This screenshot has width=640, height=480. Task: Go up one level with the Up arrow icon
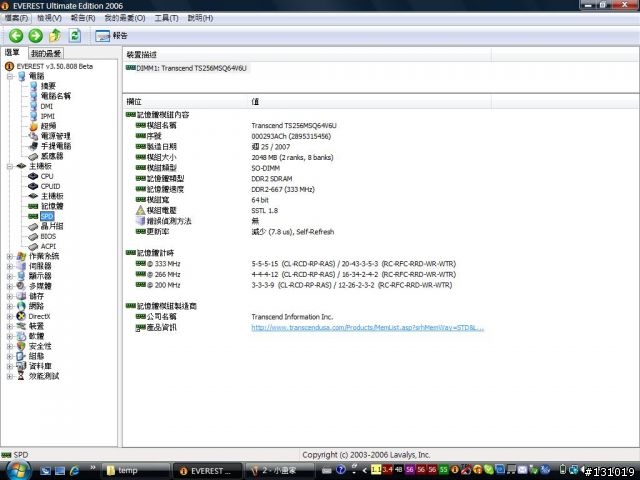pos(55,36)
